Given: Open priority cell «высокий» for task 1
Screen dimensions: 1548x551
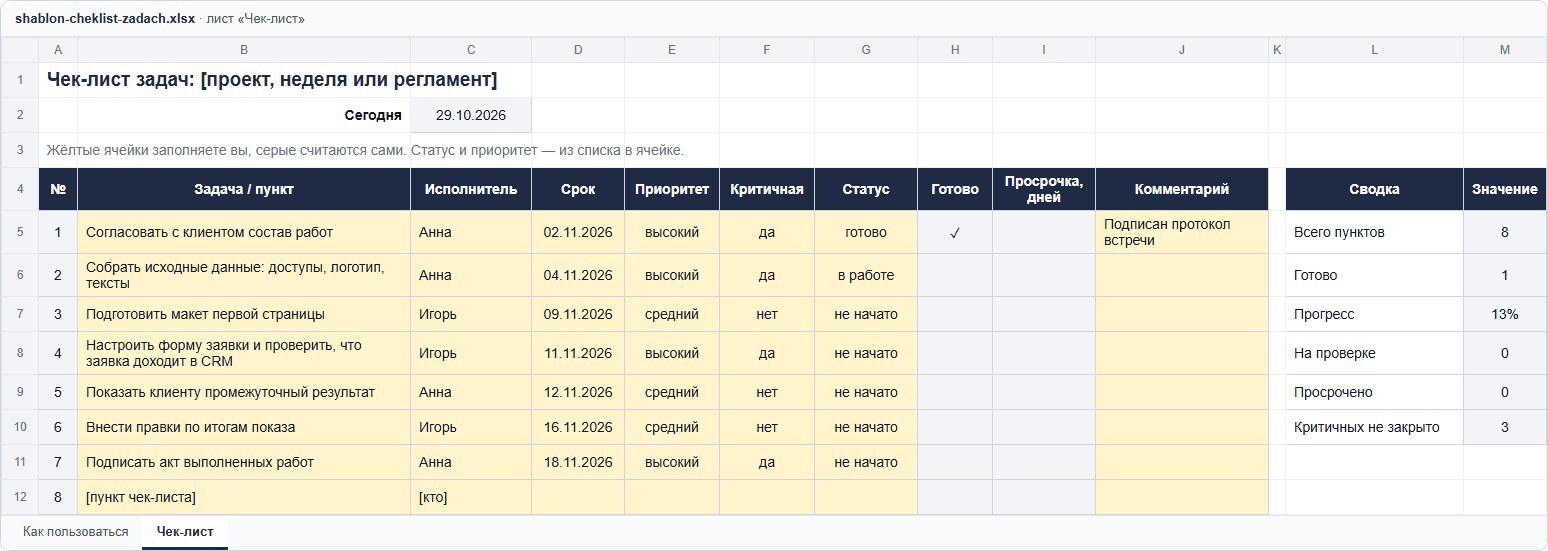Looking at the screenshot, I should pos(672,232).
